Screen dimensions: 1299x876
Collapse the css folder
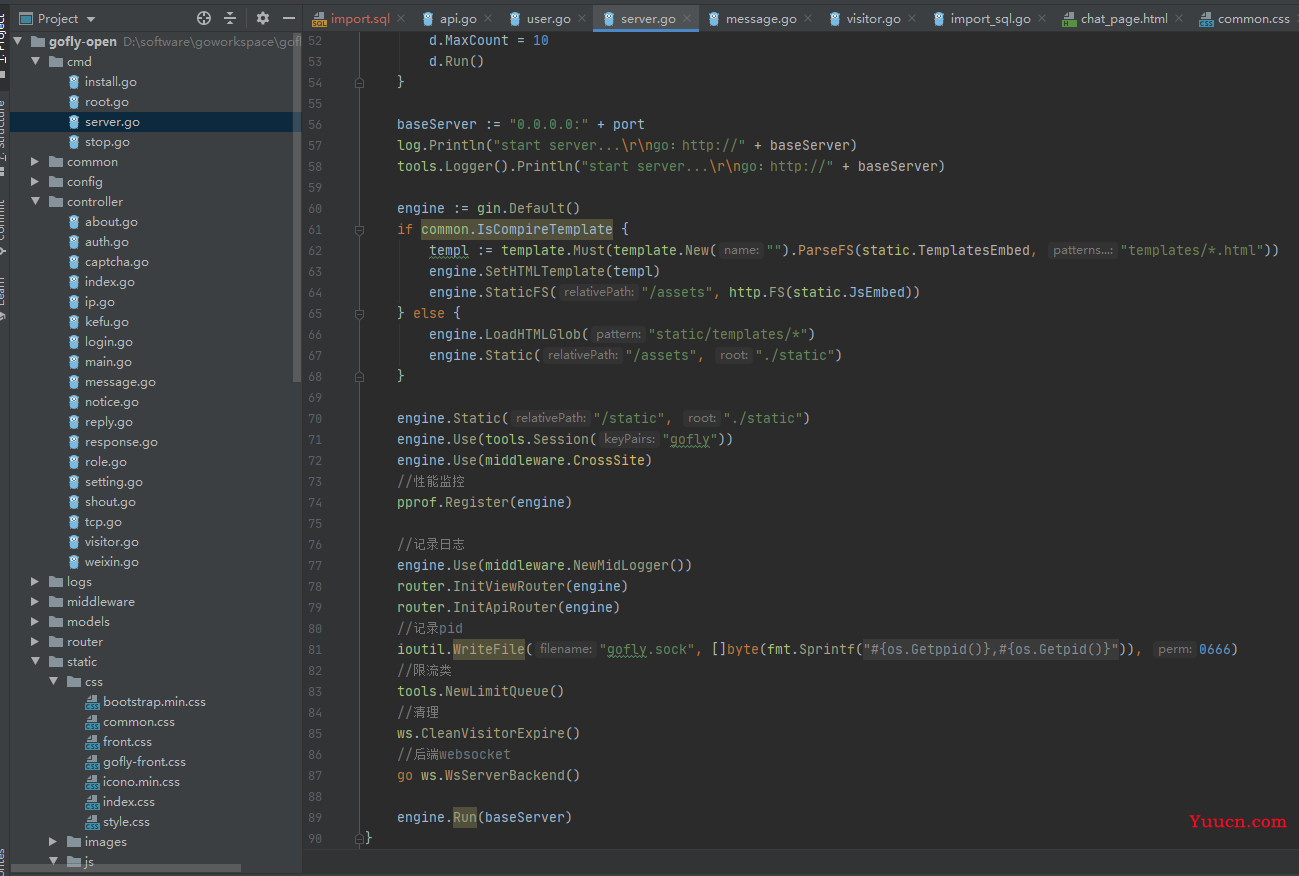pyautogui.click(x=54, y=682)
